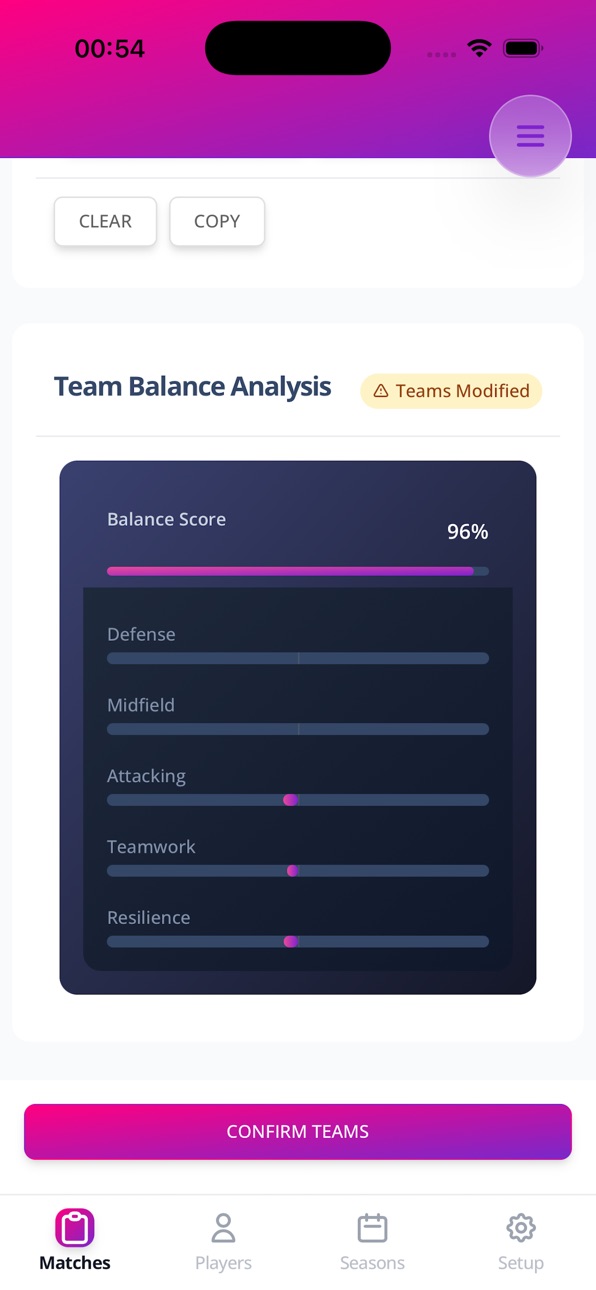Clear the generated teams

[105, 221]
